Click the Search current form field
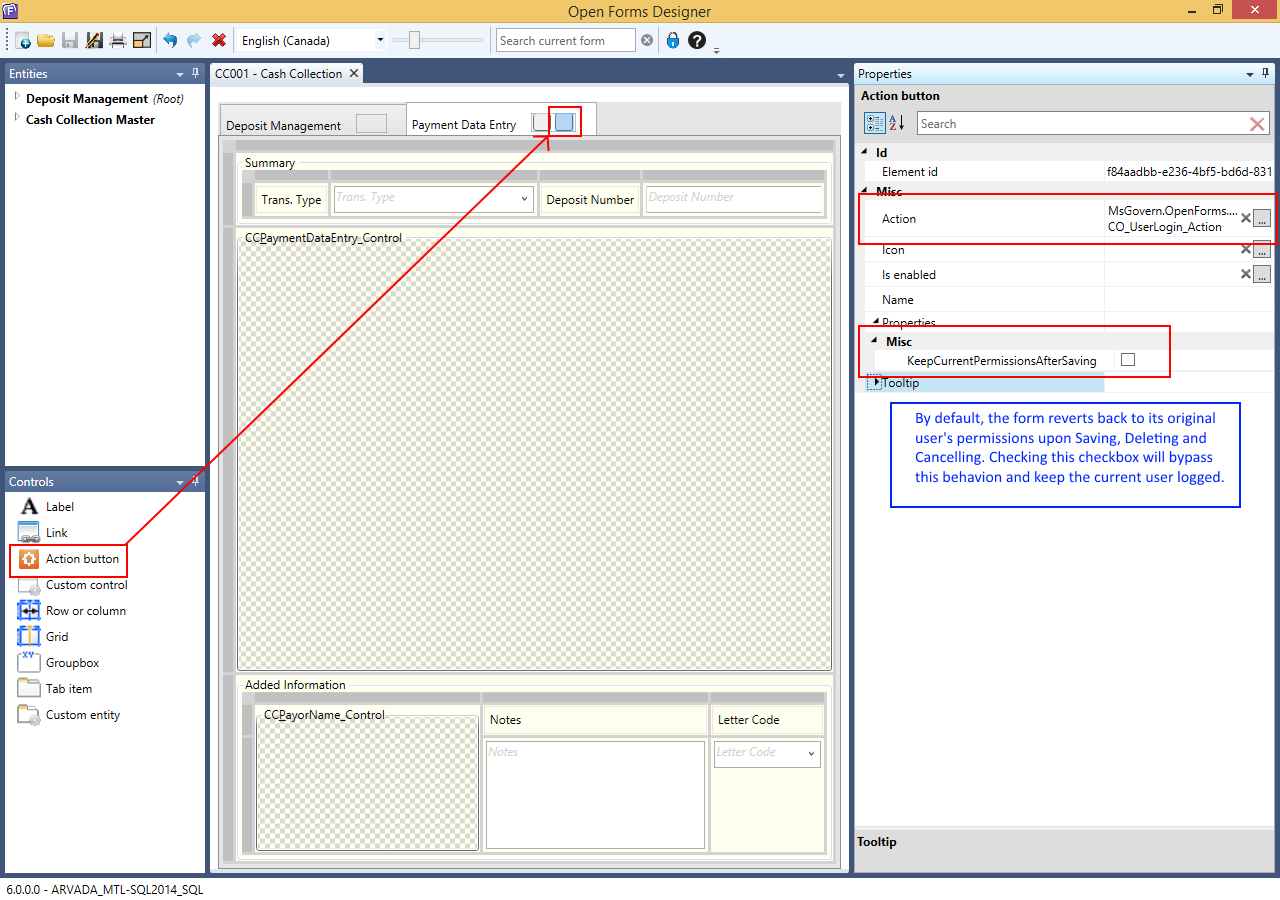 click(565, 41)
